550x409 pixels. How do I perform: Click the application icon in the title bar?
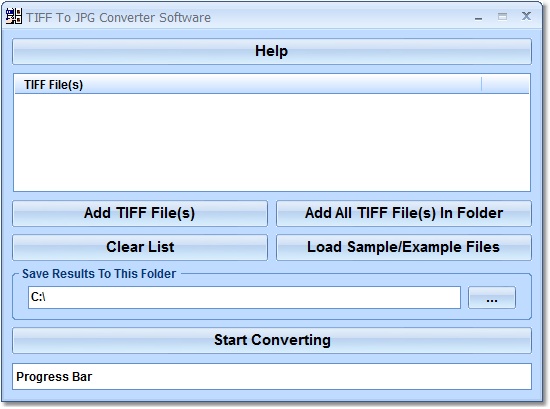[14, 16]
